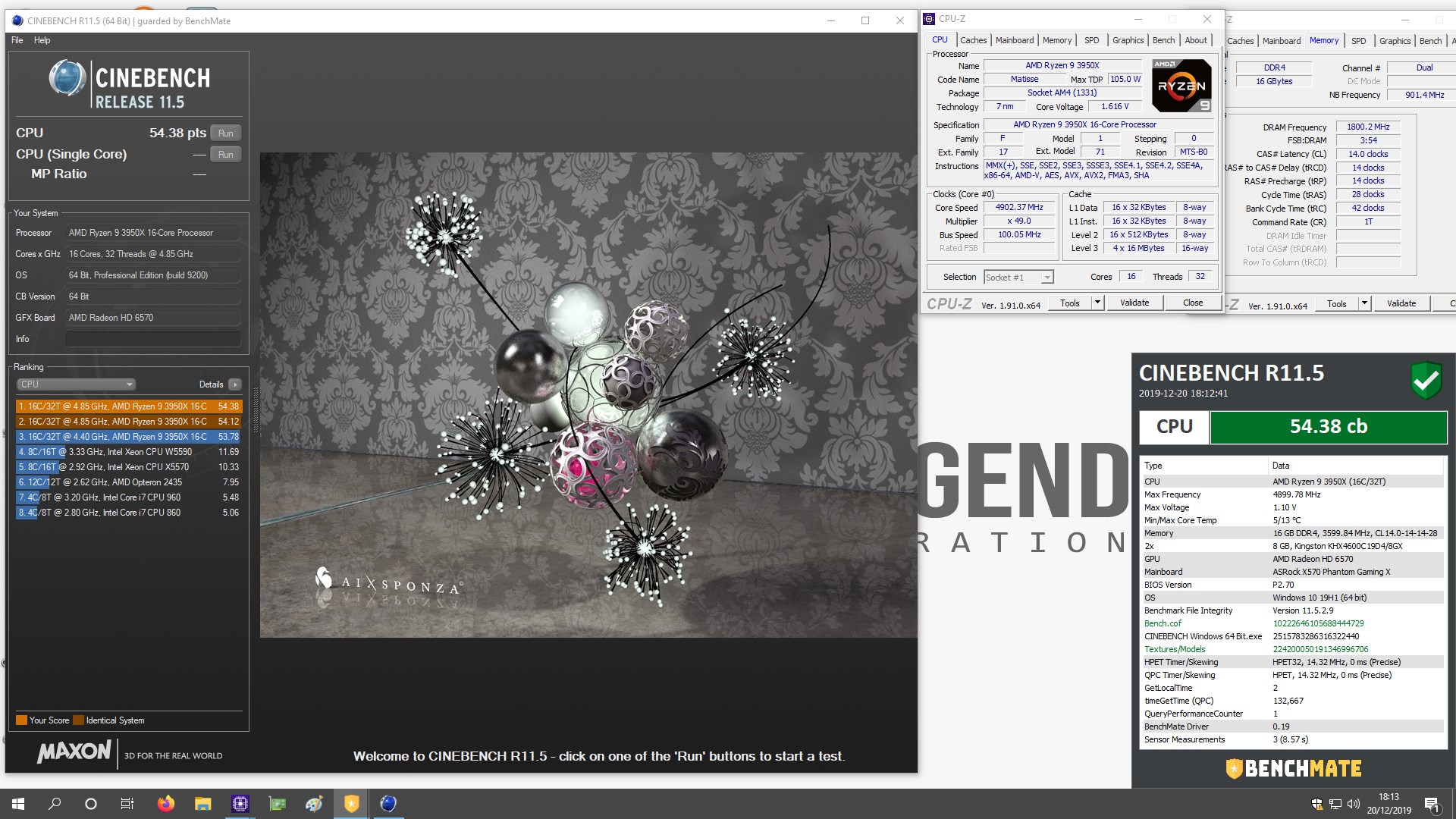Open About tab in front CPU-Z window
Image resolution: width=1456 pixels, height=819 pixels.
pyautogui.click(x=1196, y=40)
